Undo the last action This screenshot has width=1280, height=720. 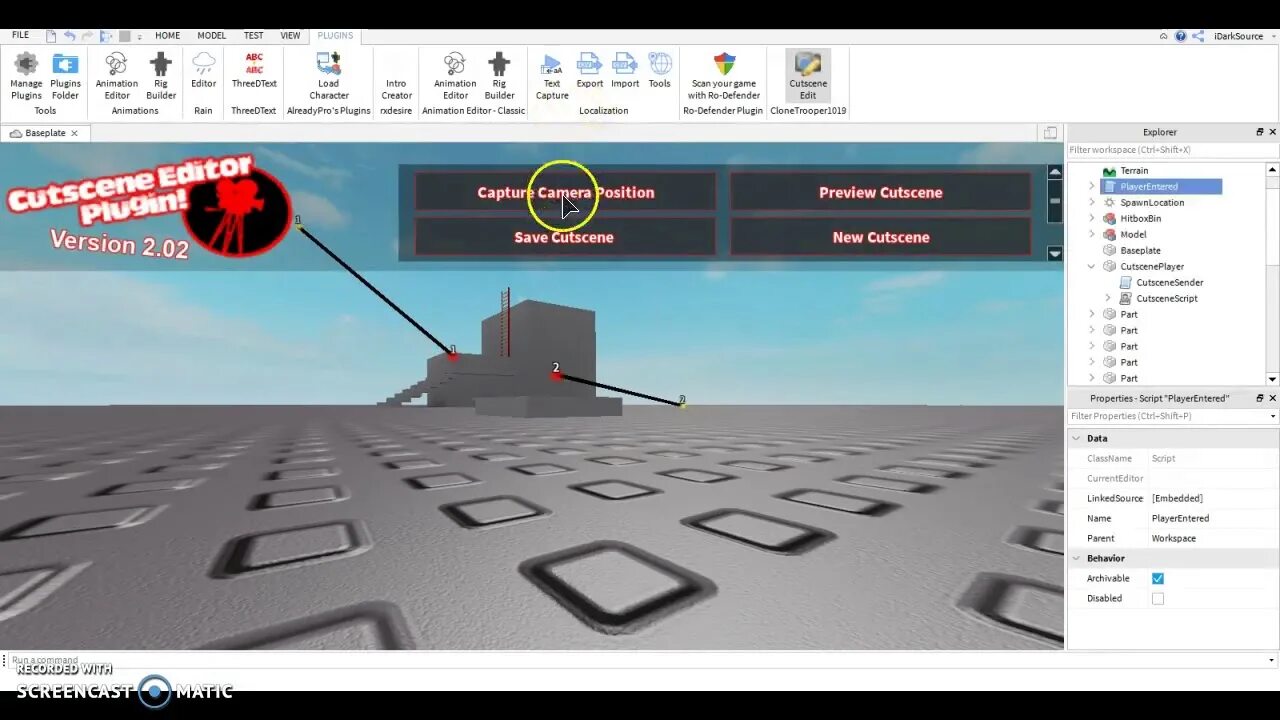[x=70, y=36]
